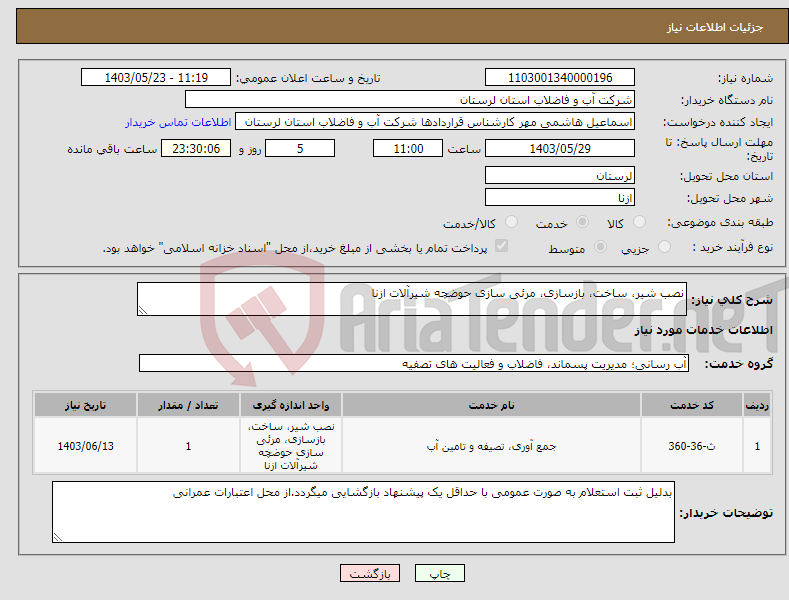Click the طبقه بندی موضوعی label

click(720, 222)
